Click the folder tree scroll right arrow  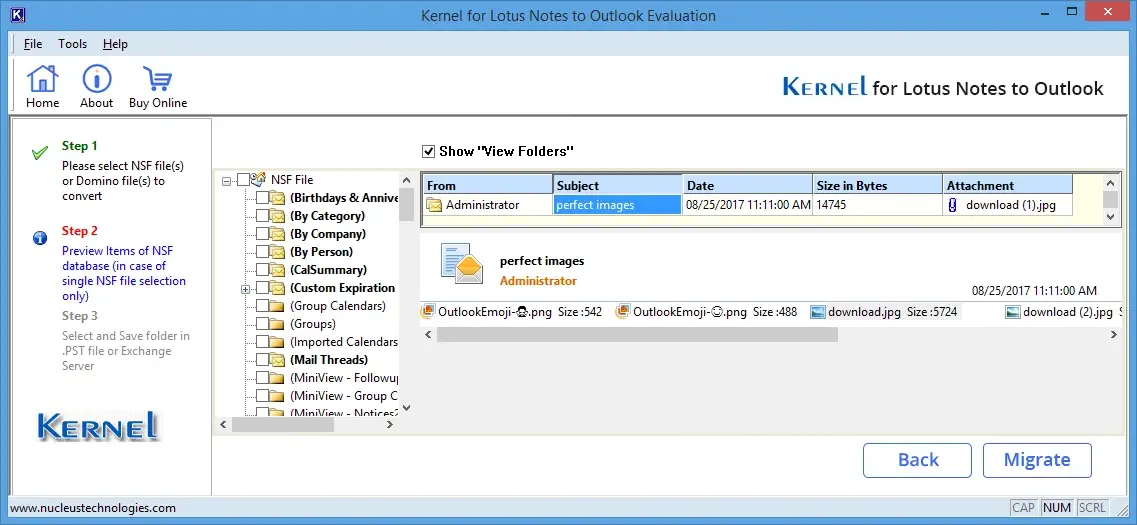pos(390,425)
